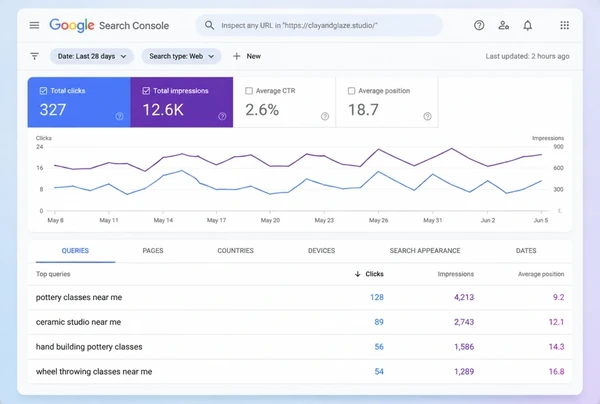This screenshot has width=600, height=404.
Task: Show help for Total impressions metric
Action: pos(222,116)
